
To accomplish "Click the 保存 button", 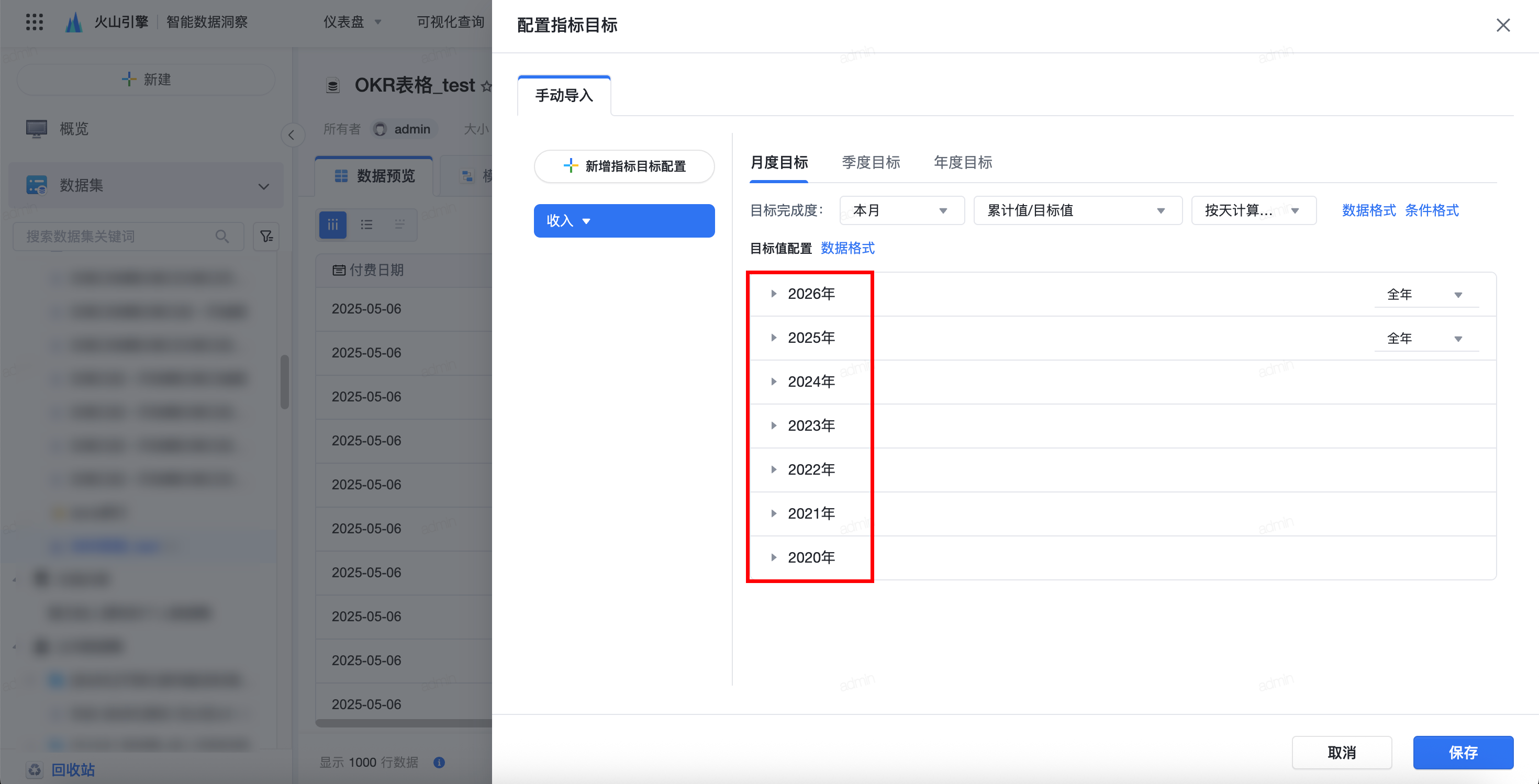I will [1463, 753].
